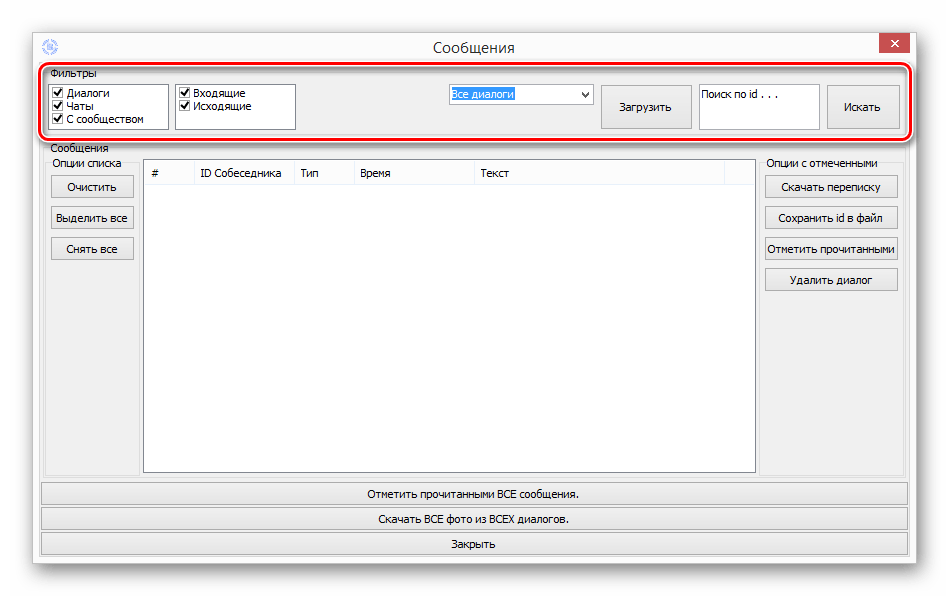Screen dimensions: 949x596
Task: Close the Сообщения window
Action: 893,44
